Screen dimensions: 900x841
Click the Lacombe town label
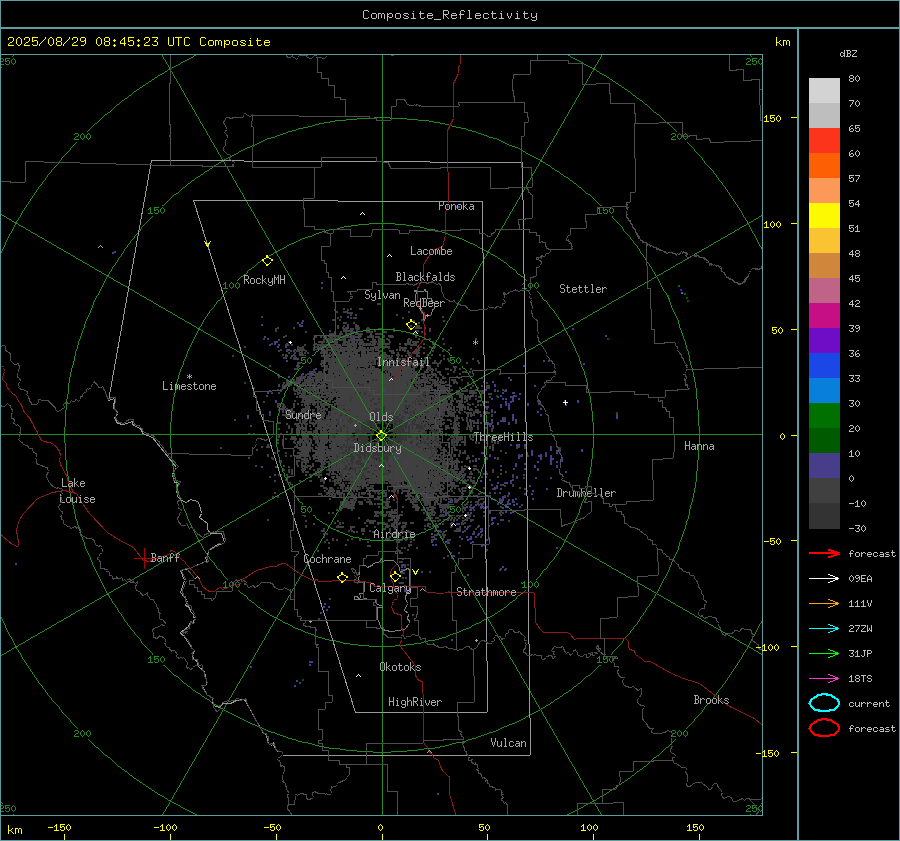click(x=431, y=251)
